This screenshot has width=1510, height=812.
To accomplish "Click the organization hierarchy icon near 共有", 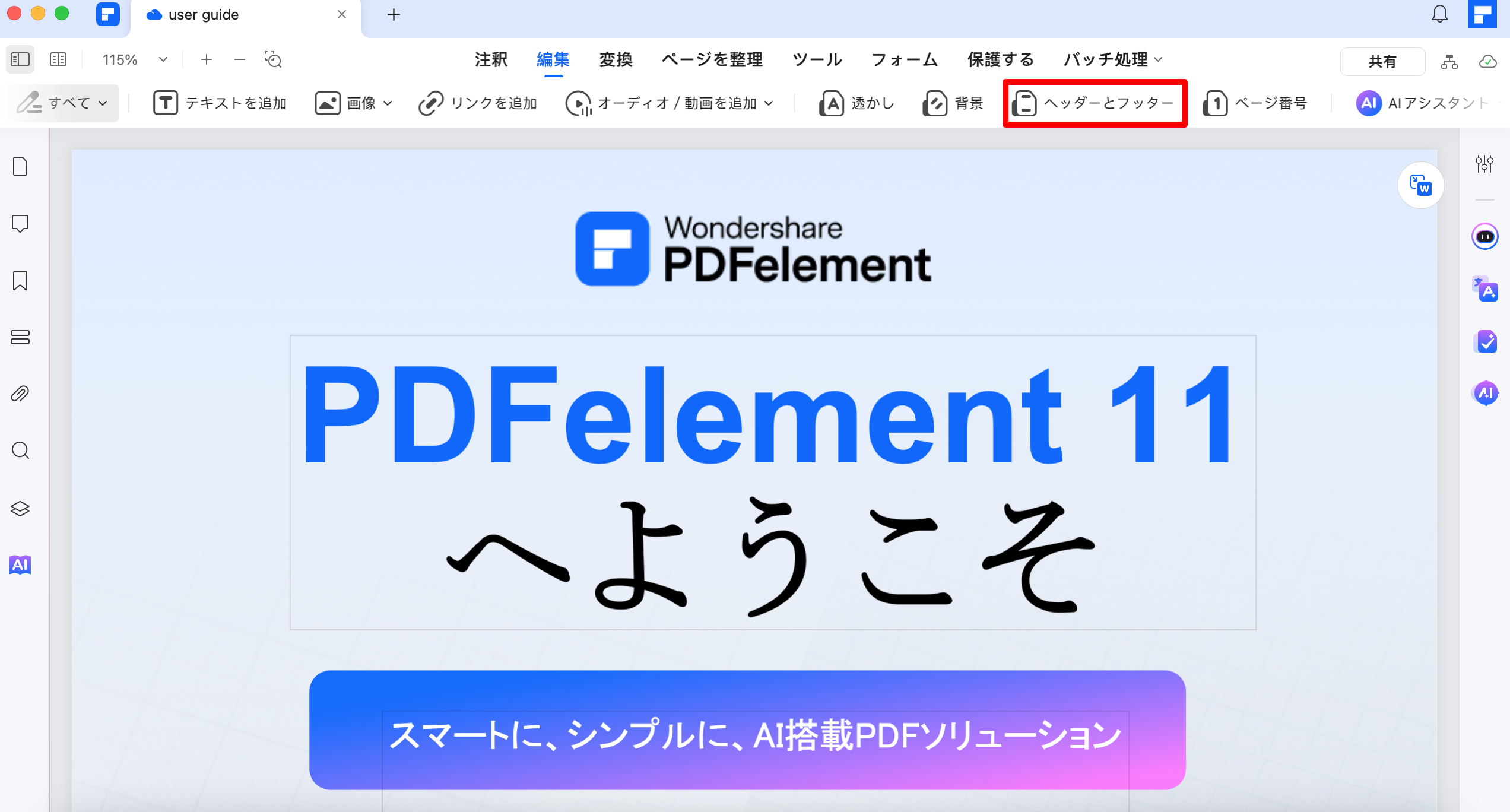I will point(1449,61).
